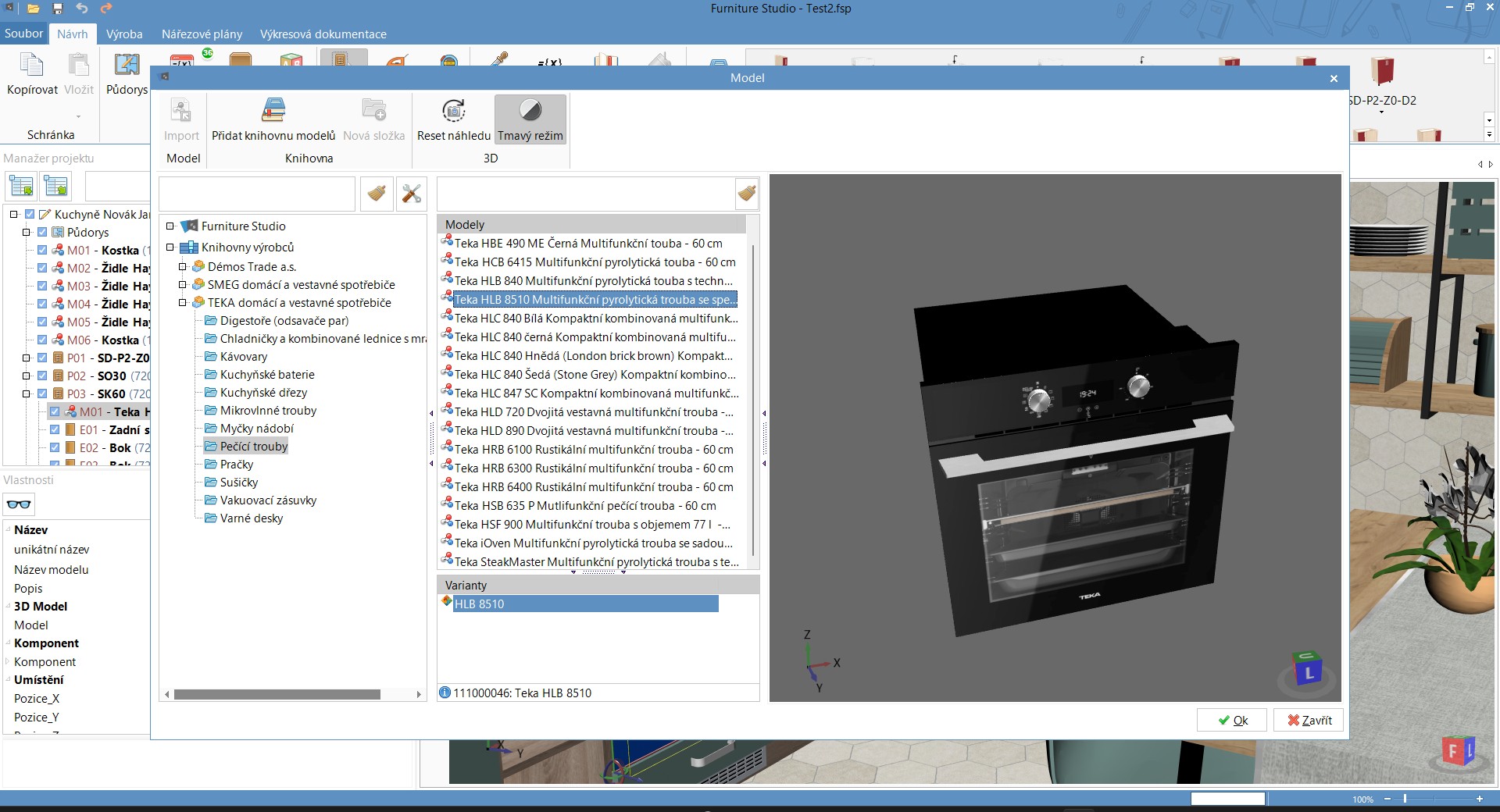This screenshot has height=812, width=1500.
Task: Click the redo arrow in title bar
Action: [106, 9]
